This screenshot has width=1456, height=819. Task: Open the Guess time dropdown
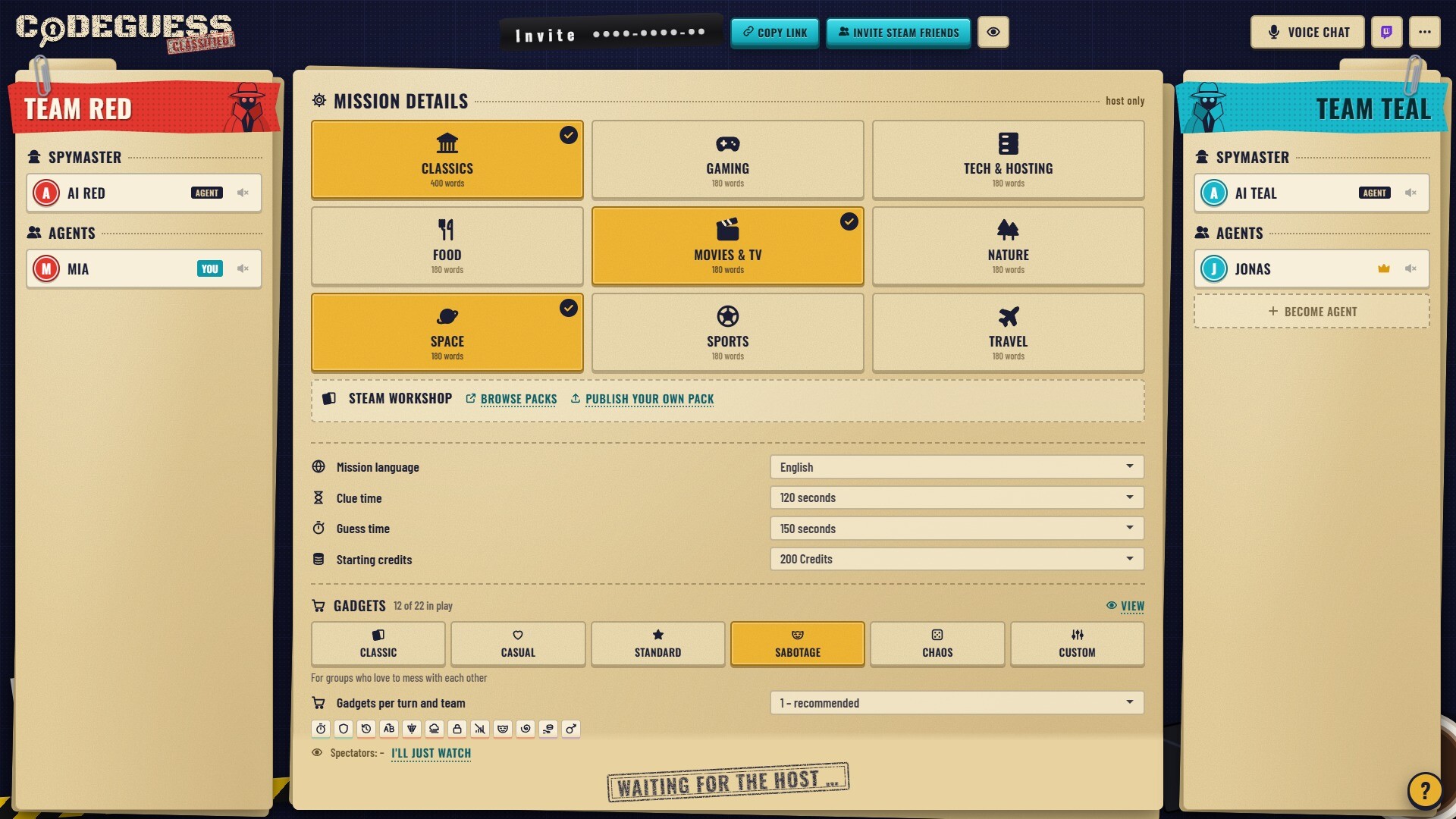[x=956, y=529]
